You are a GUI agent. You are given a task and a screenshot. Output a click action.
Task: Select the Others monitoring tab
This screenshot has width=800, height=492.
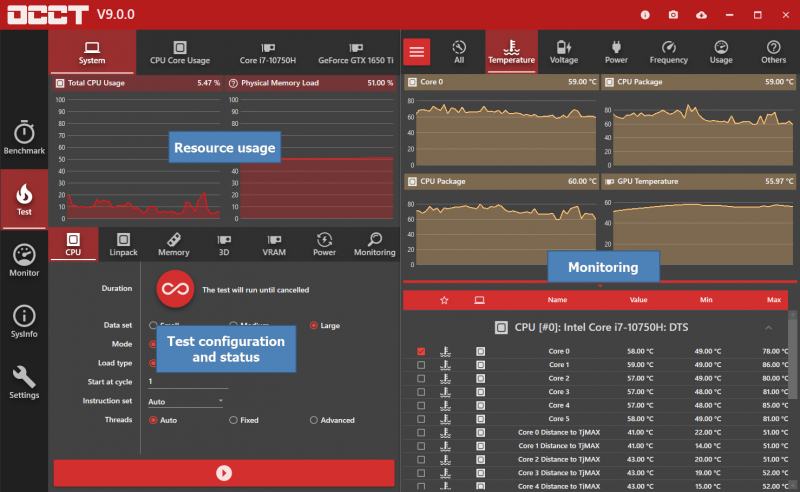[x=773, y=52]
